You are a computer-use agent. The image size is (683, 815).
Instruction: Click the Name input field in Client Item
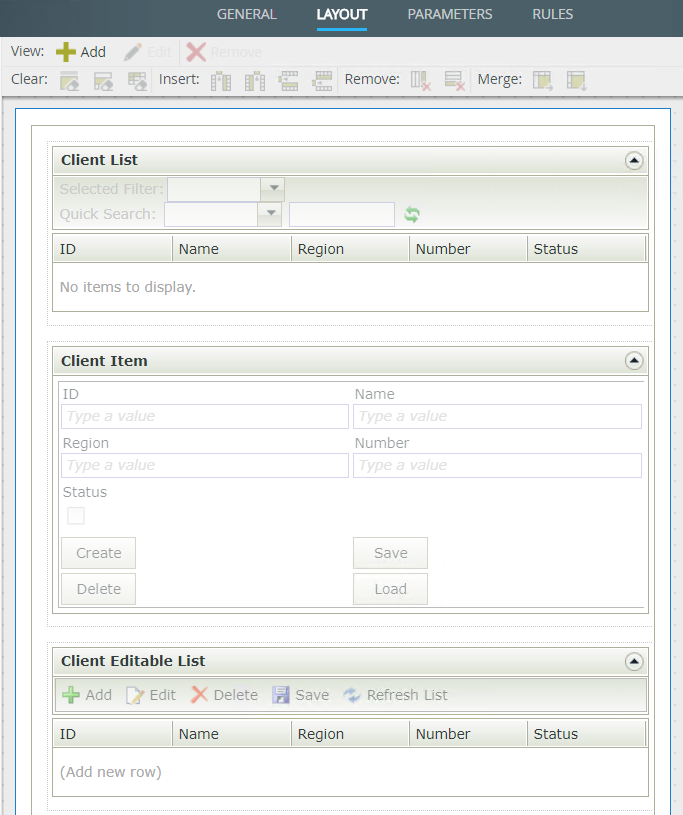(497, 416)
